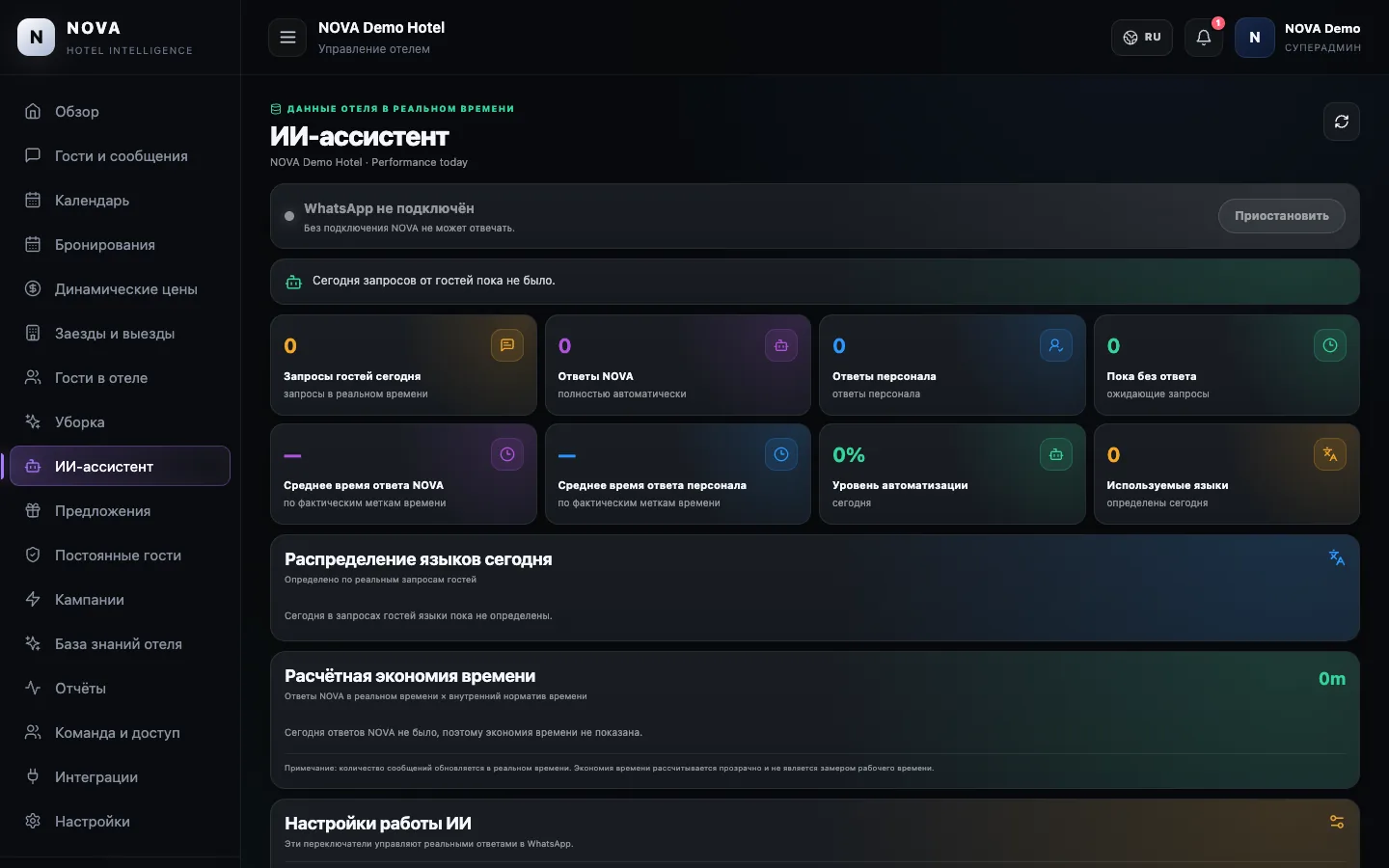Click the hamburger menu icon

pyautogui.click(x=287, y=38)
